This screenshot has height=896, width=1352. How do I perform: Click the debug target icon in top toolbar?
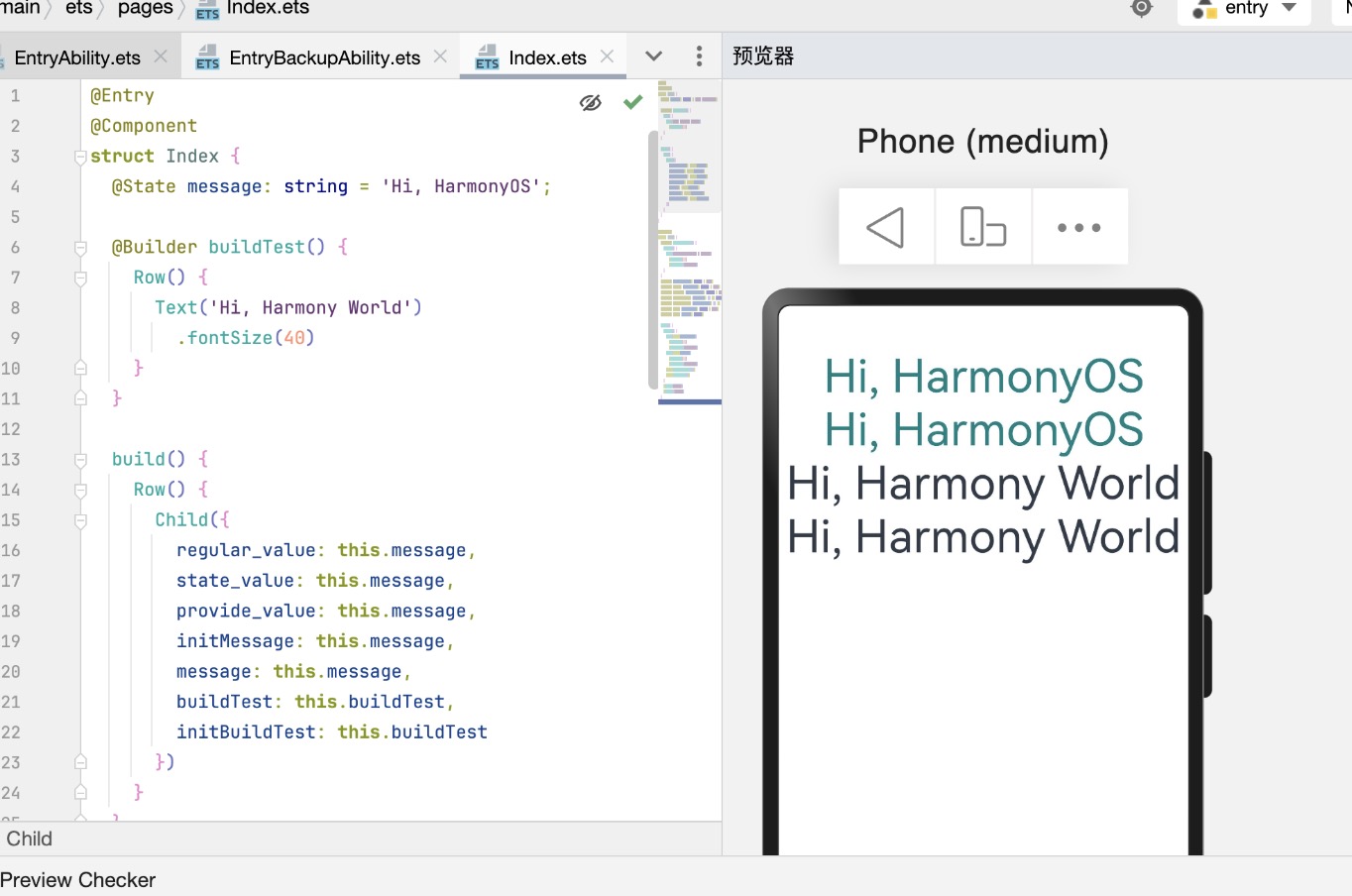(1142, 8)
